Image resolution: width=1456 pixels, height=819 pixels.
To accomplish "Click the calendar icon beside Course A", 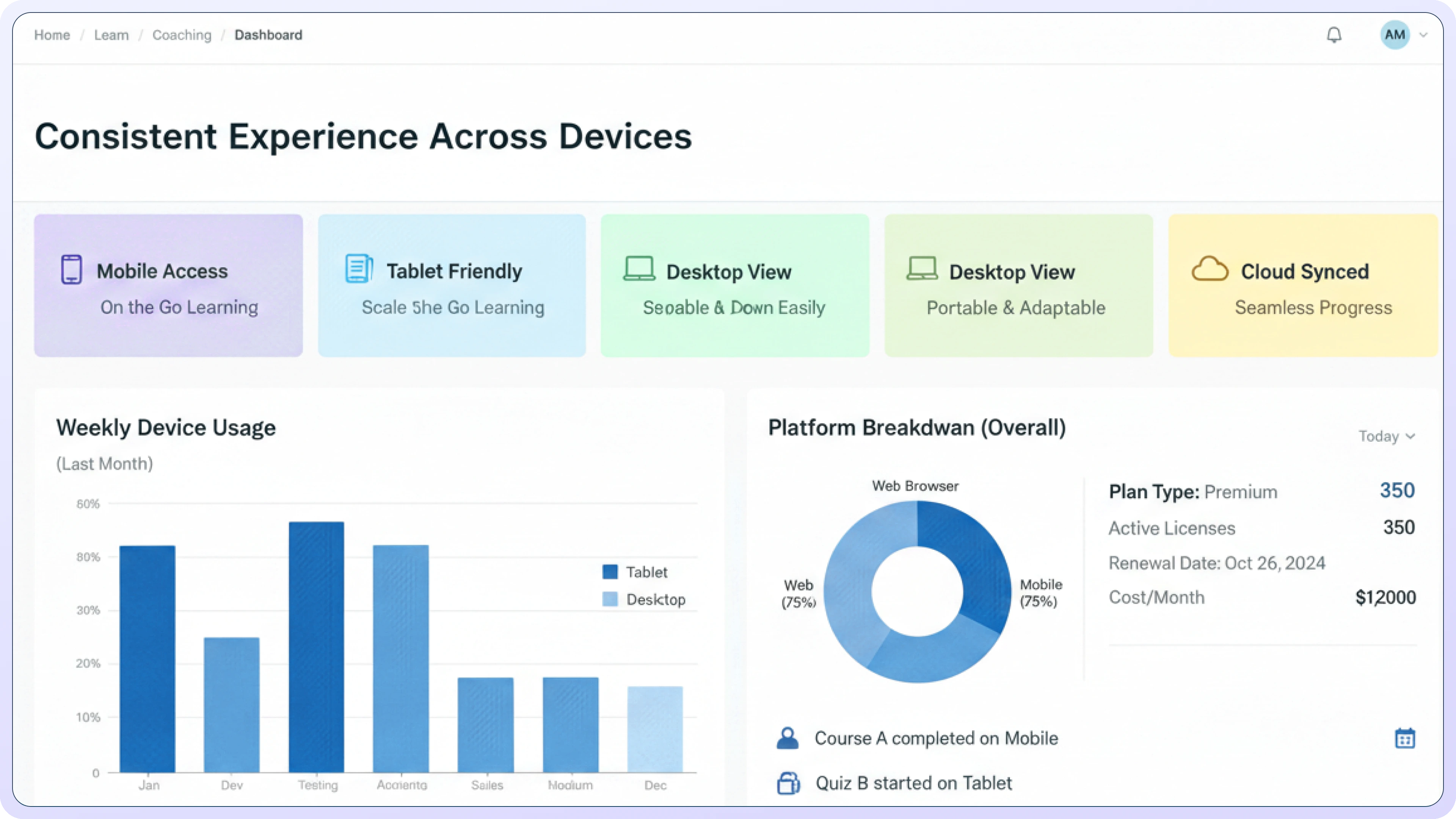I will pyautogui.click(x=1404, y=738).
